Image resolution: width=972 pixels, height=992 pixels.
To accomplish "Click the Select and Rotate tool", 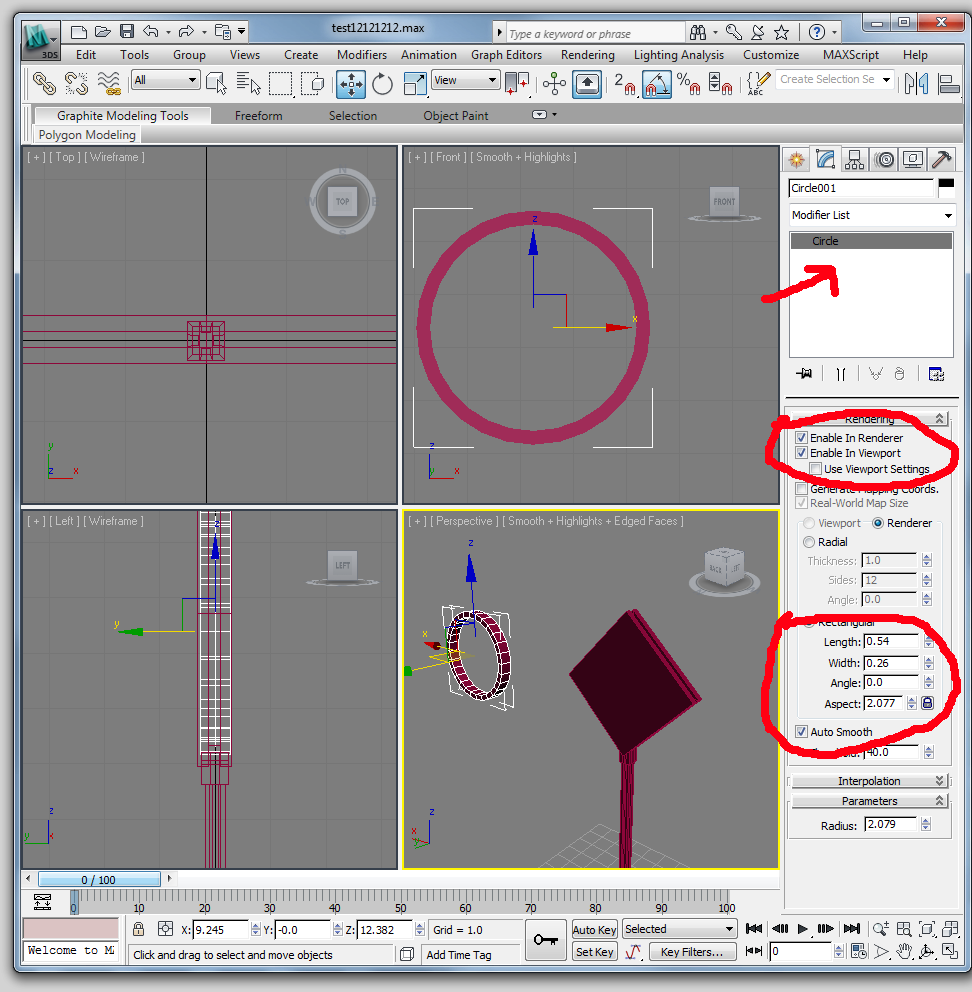I will (382, 84).
